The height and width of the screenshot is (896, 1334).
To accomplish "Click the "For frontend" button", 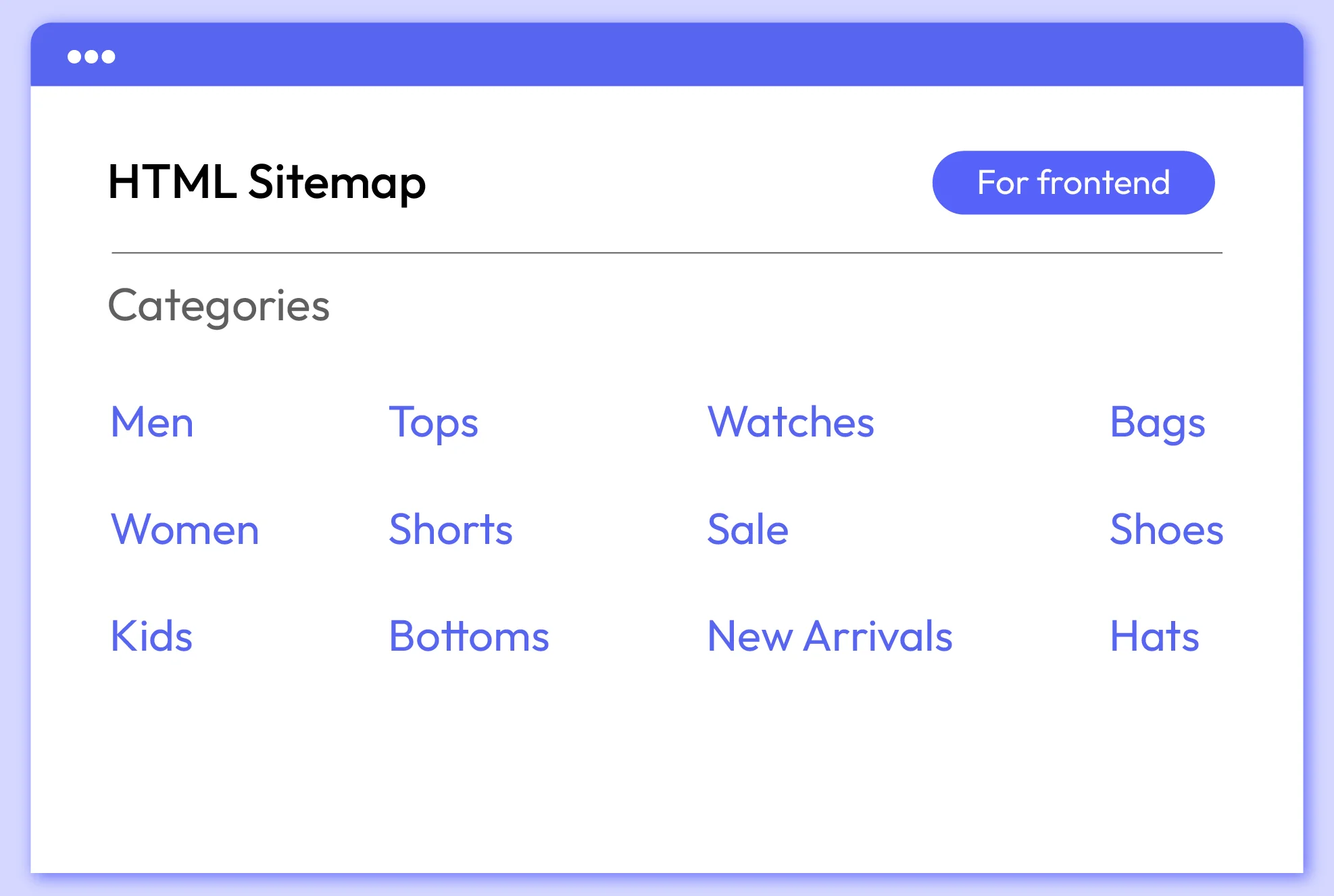I will click(x=1073, y=182).
